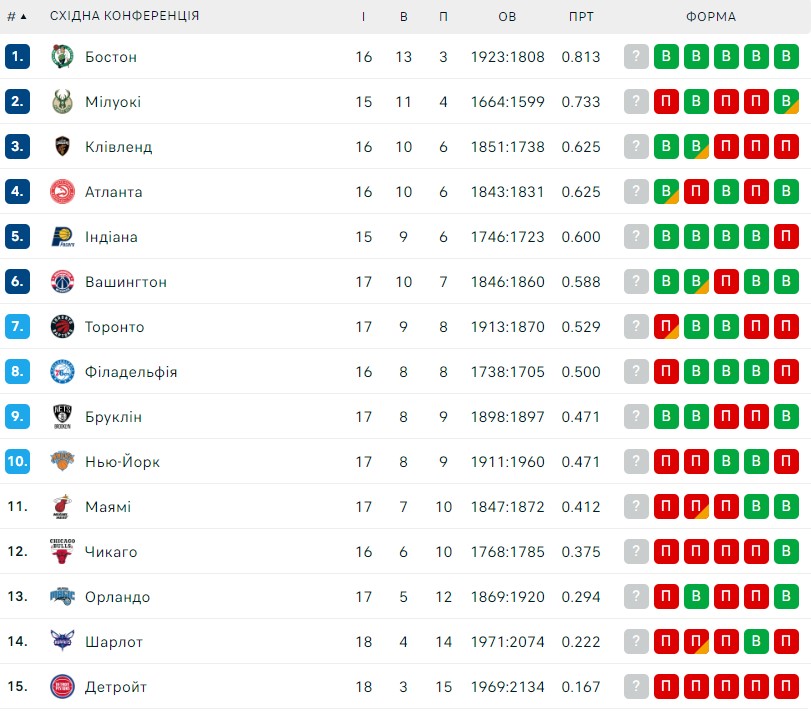Click Boston's upcoming match question mark box
Viewport: 811px width, 720px height.
tap(636, 56)
